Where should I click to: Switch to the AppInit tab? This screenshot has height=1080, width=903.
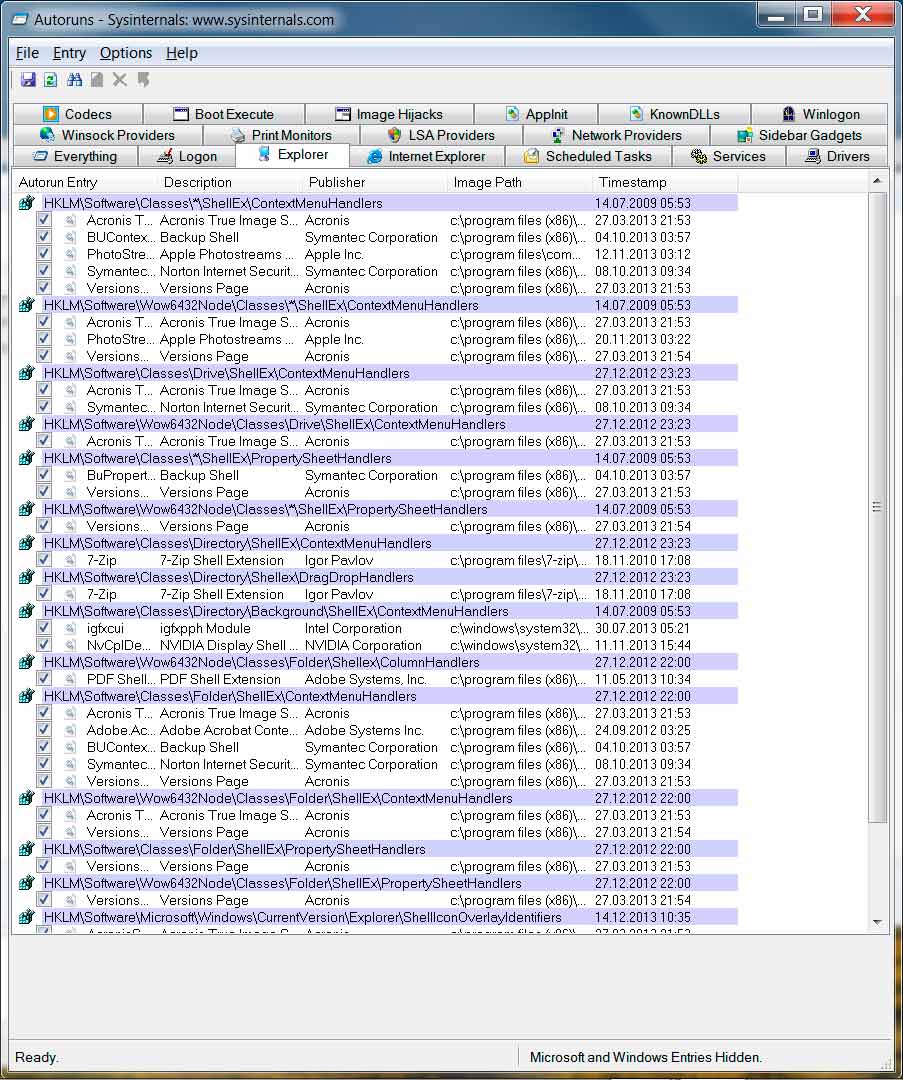pos(536,114)
